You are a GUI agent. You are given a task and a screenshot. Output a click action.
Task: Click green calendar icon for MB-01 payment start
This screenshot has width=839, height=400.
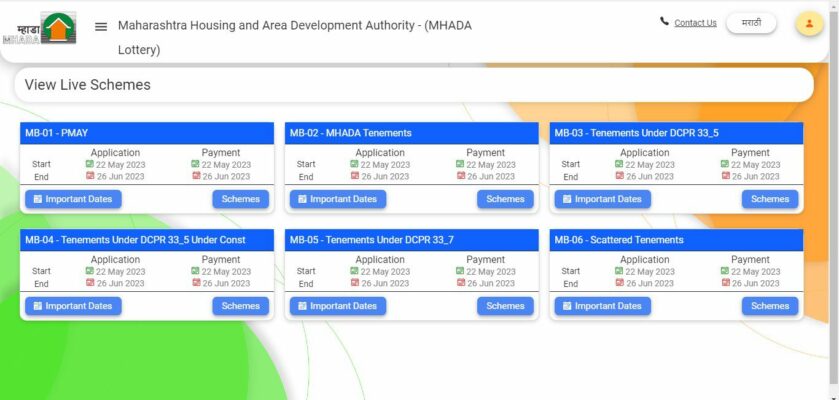tap(195, 164)
